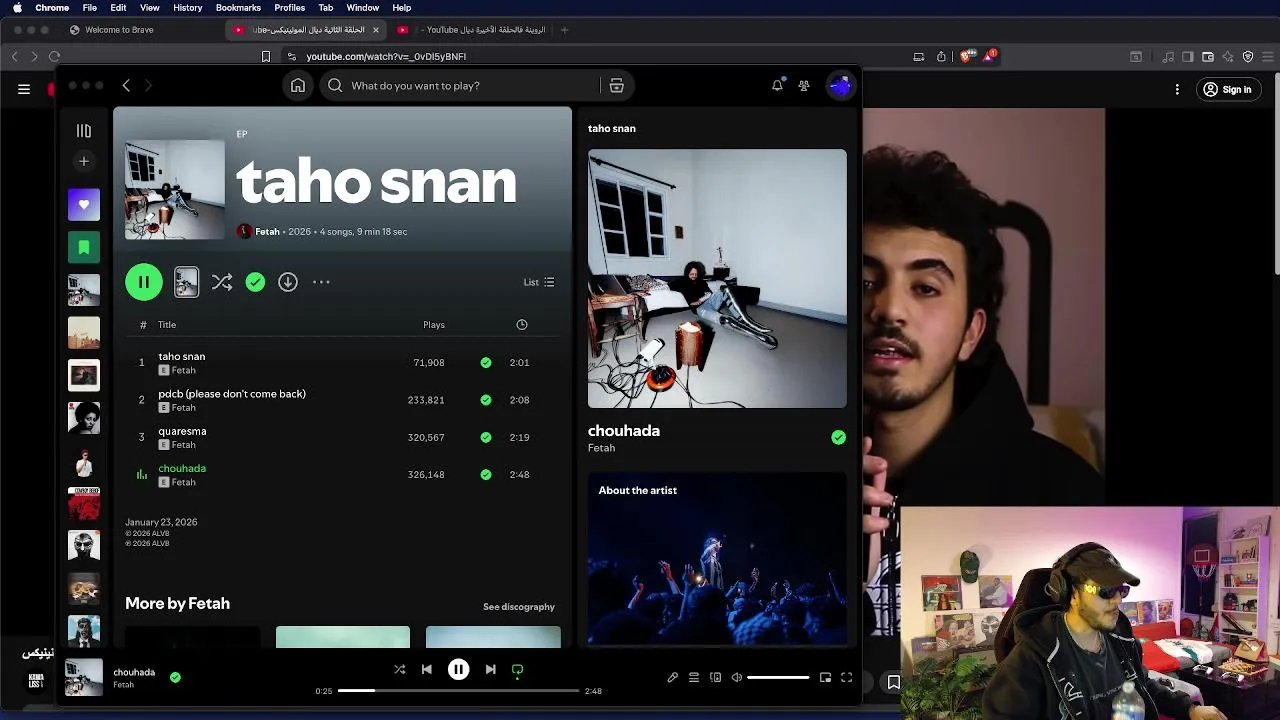Click the Brave Shields lion icon

(966, 57)
